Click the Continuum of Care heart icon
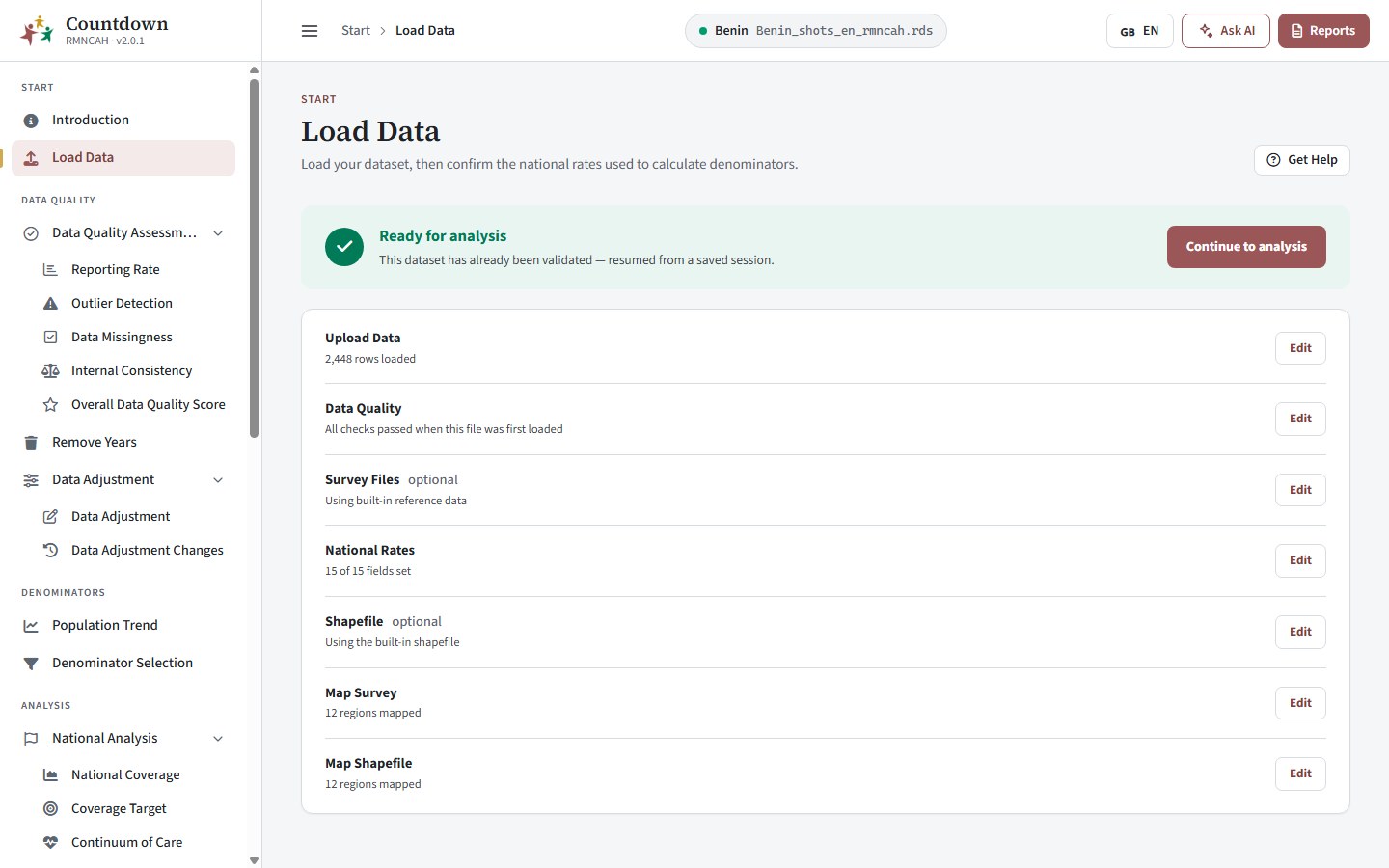This screenshot has height=868, width=1389. pos(50,843)
